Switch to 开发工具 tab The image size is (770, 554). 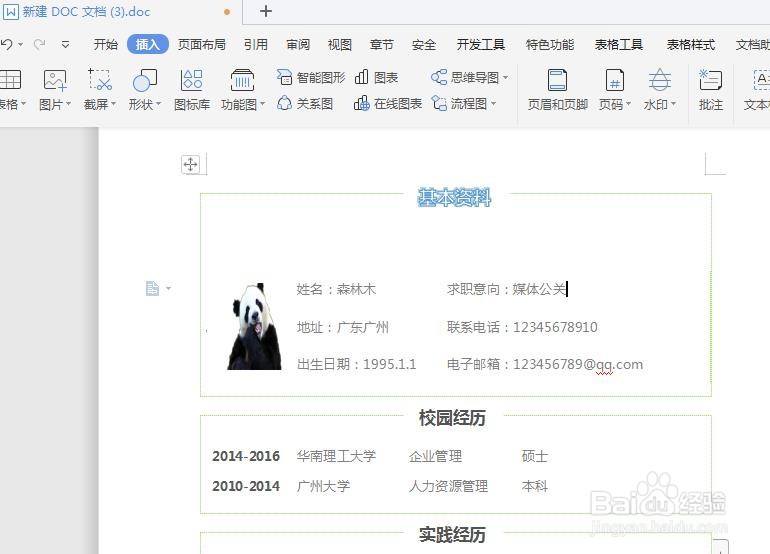coord(481,45)
